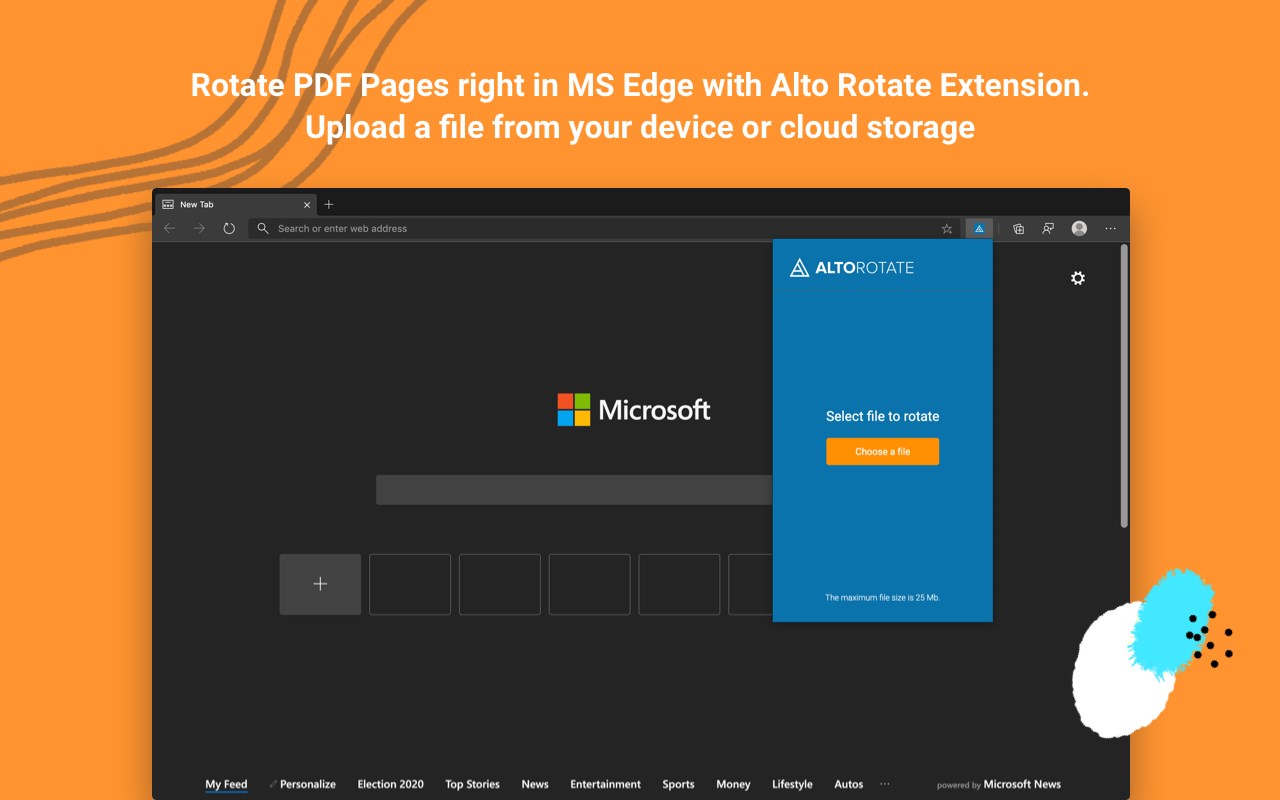
Task: Open page settings gear icon
Action: (x=1077, y=278)
